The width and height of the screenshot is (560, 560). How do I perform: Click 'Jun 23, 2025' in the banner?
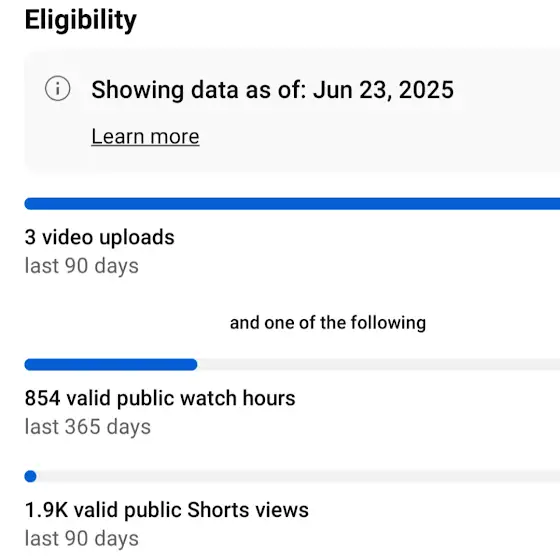pyautogui.click(x=384, y=90)
